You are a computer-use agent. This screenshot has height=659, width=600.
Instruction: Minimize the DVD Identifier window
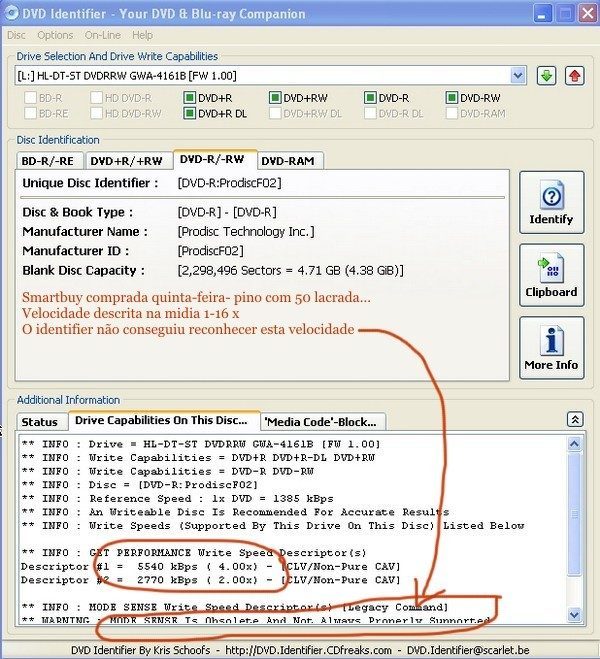[542, 13]
